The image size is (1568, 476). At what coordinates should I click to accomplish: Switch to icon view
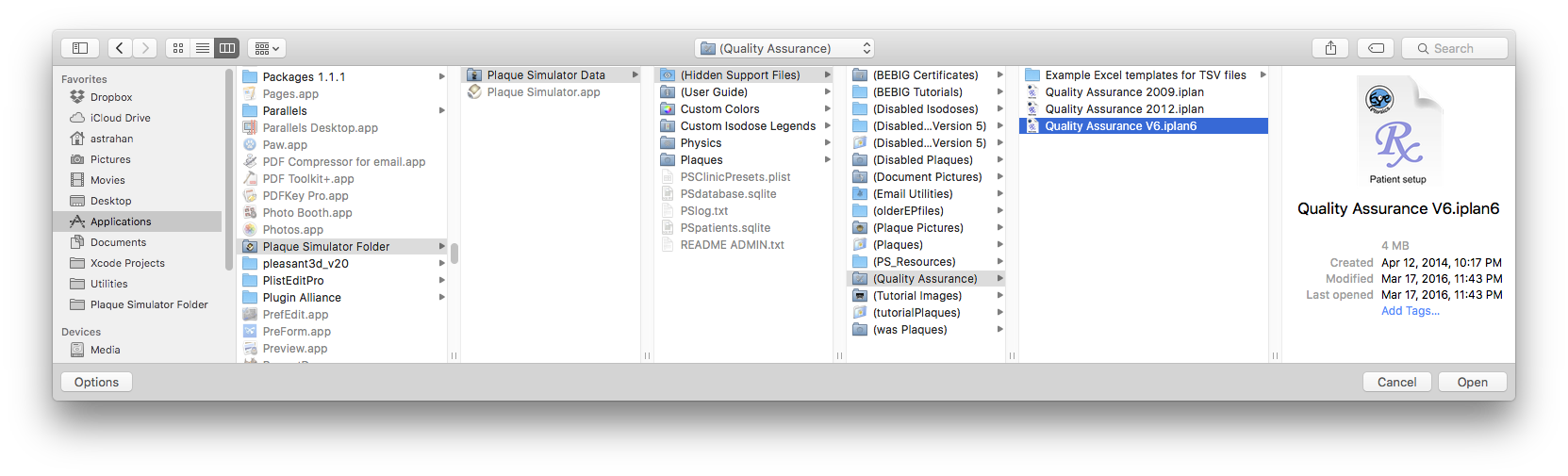pyautogui.click(x=178, y=48)
